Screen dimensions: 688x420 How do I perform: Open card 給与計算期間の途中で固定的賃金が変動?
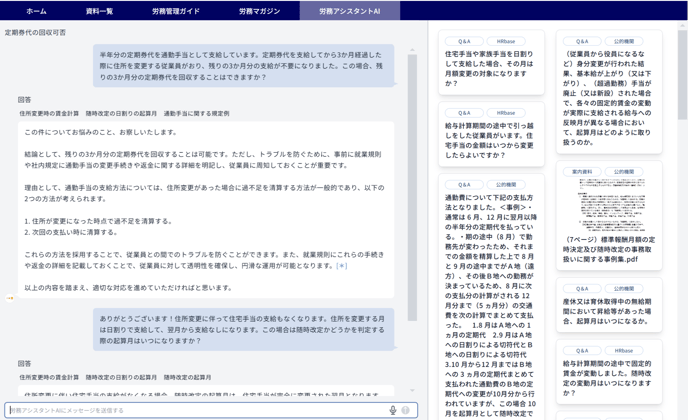(x=609, y=371)
